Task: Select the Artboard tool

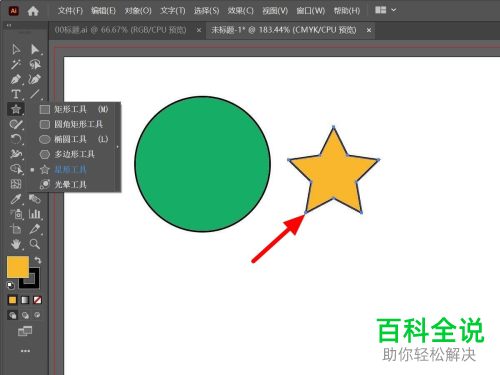Action: pos(16,229)
